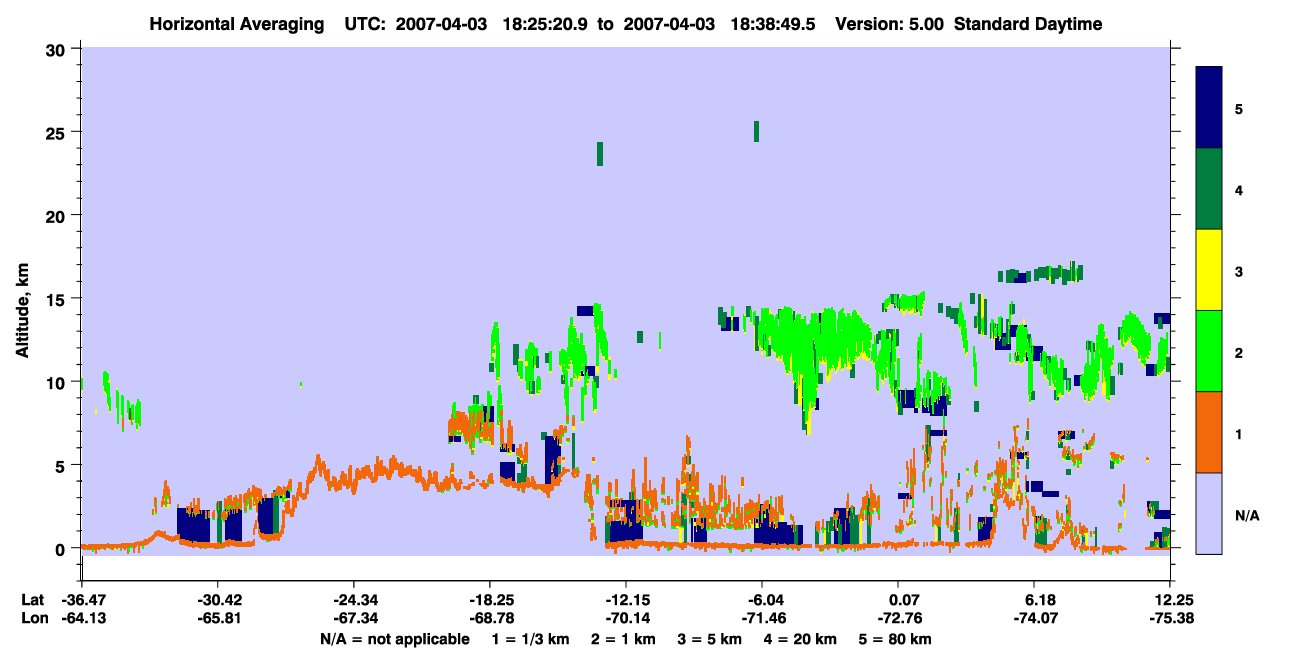The image size is (1300, 667).
Task: Click the '5 = 80 km' legend entry
Action: pos(895,639)
